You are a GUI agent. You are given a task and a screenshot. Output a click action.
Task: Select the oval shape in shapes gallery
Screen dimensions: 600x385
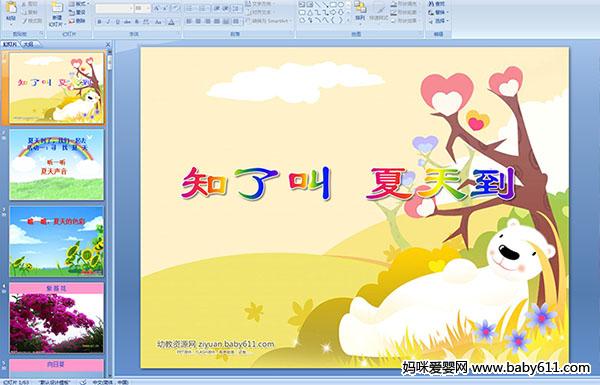340,5
